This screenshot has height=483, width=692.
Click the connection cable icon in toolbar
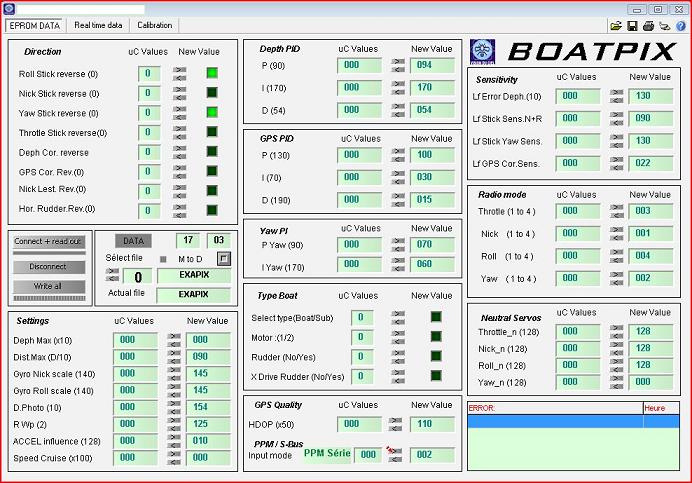[x=664, y=25]
